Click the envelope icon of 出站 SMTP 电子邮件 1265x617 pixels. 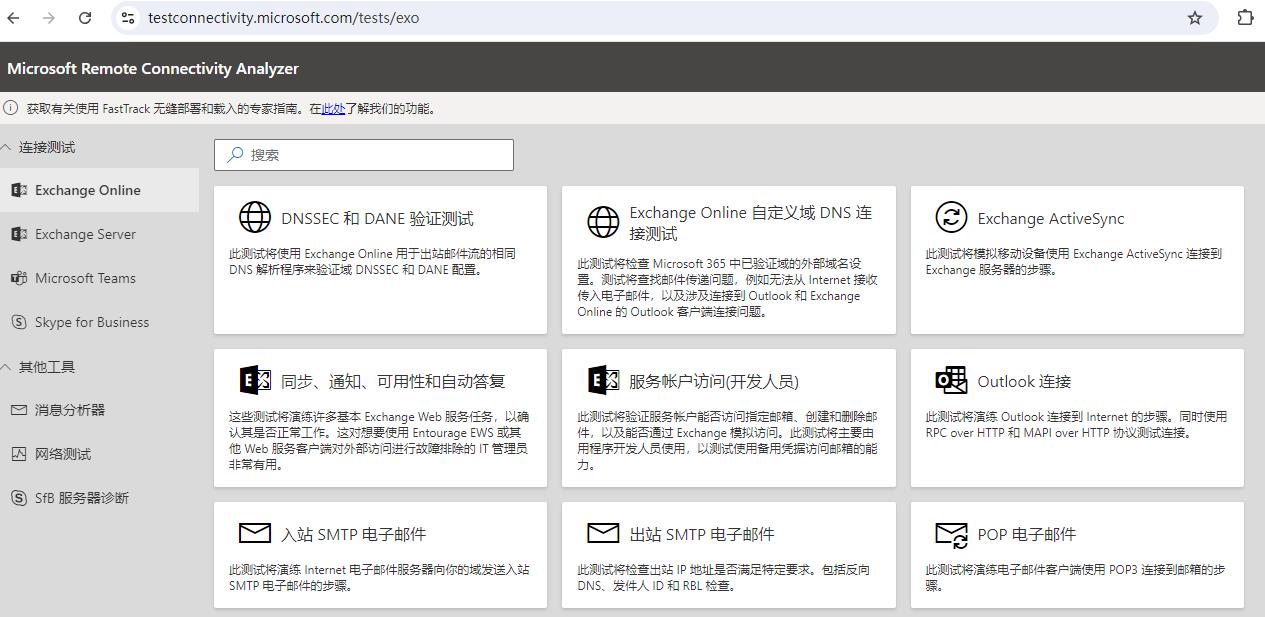[603, 533]
